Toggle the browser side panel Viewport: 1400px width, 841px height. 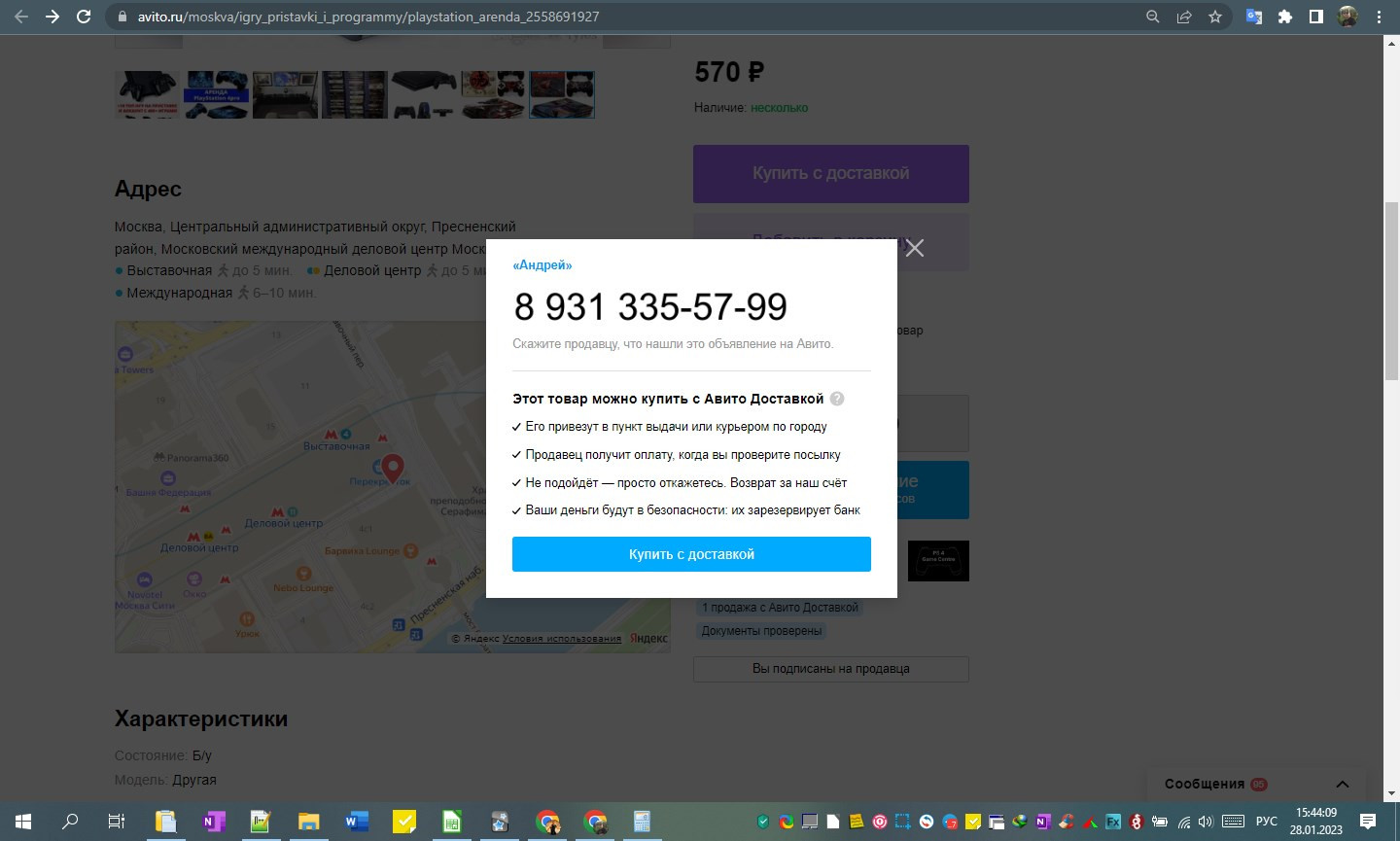click(1316, 17)
